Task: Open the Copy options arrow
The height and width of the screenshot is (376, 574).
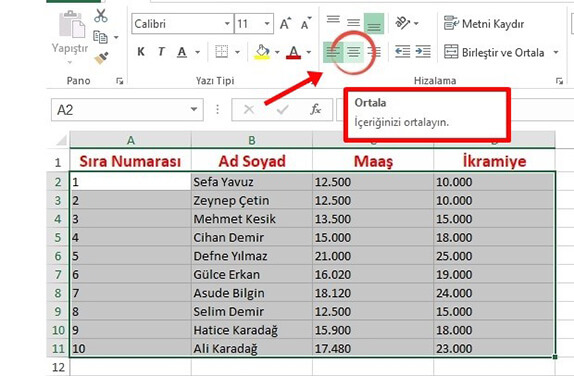Action: (x=116, y=37)
